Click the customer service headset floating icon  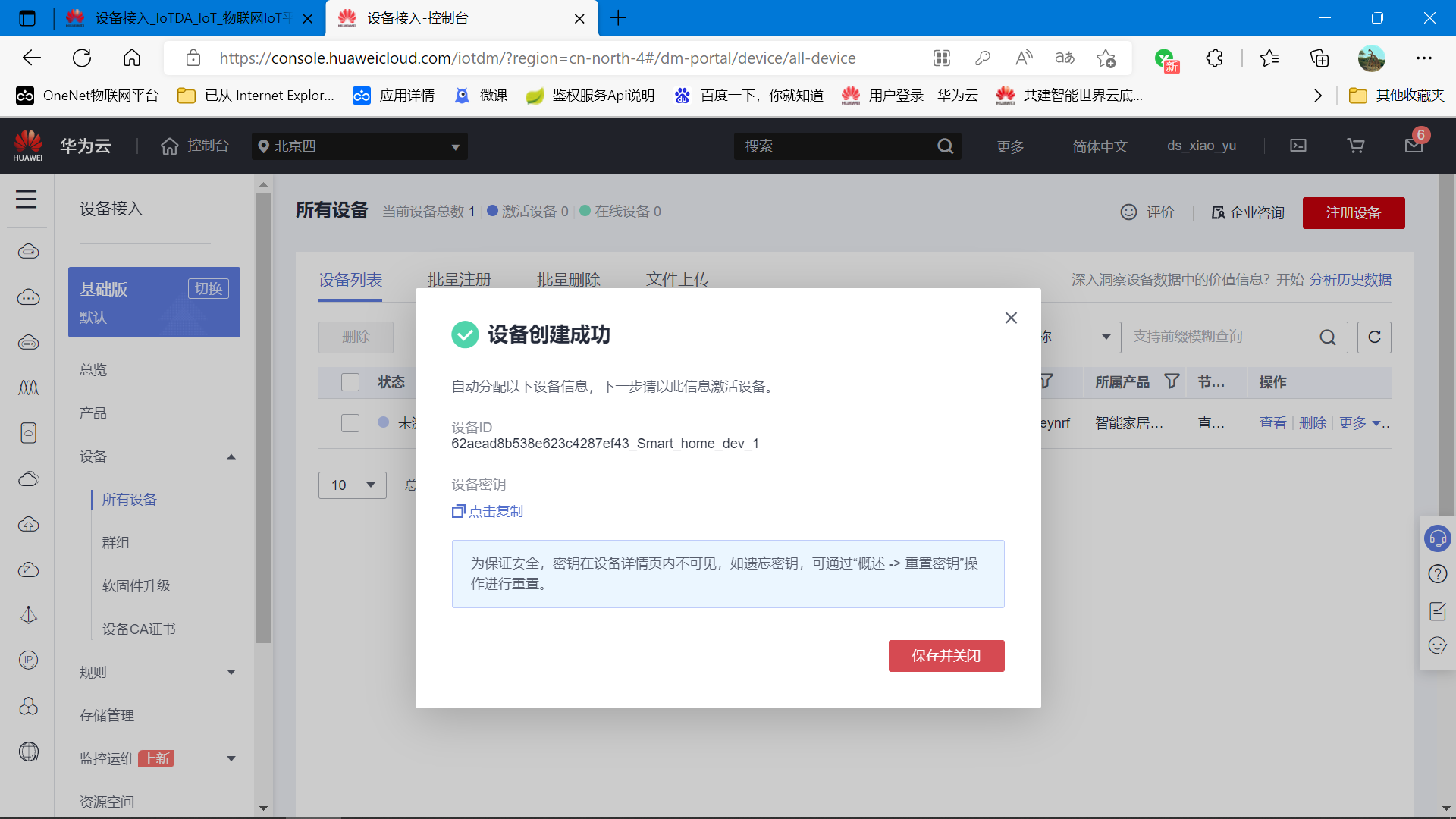click(x=1438, y=539)
